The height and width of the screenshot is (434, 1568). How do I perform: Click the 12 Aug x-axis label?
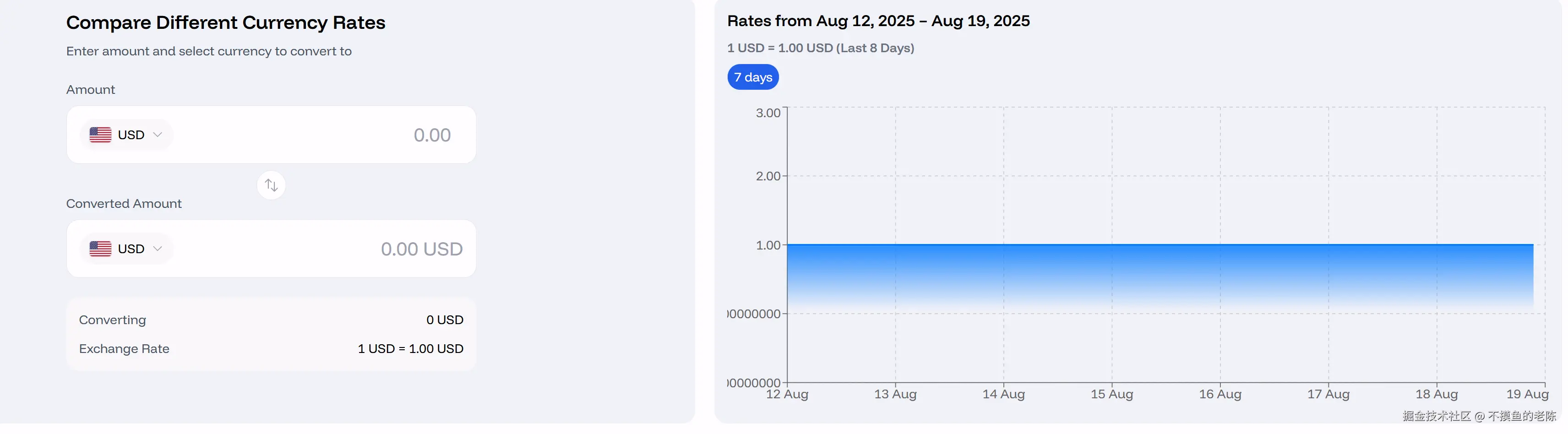786,395
